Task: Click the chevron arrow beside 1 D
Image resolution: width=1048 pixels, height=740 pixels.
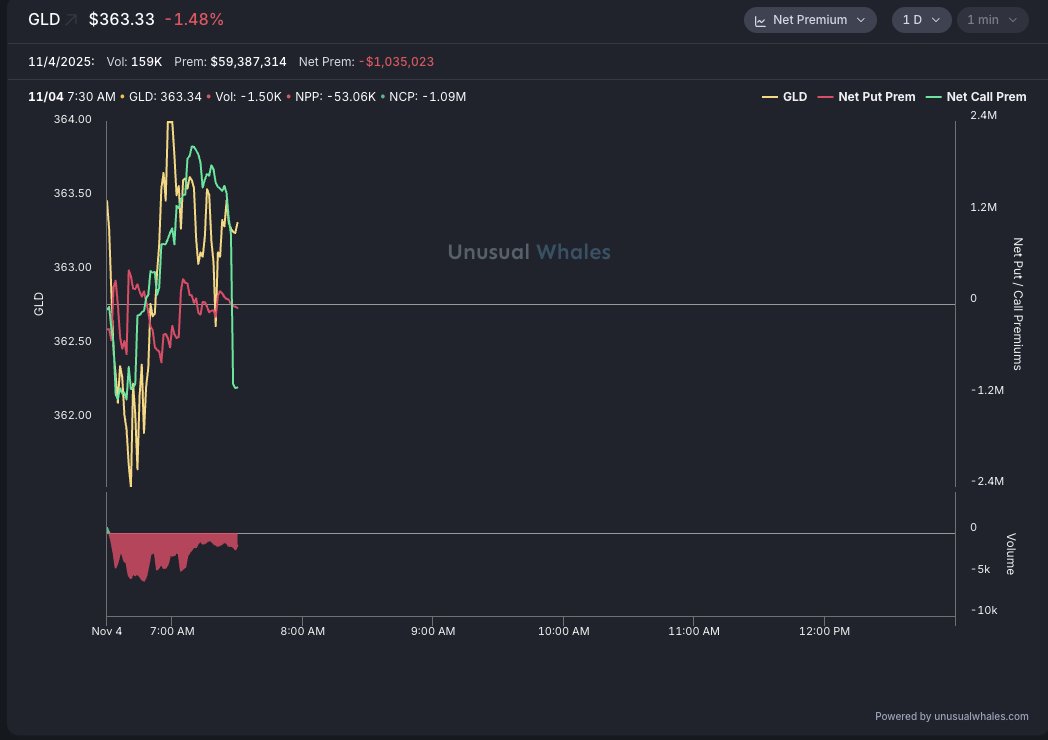Action: pyautogui.click(x=935, y=20)
